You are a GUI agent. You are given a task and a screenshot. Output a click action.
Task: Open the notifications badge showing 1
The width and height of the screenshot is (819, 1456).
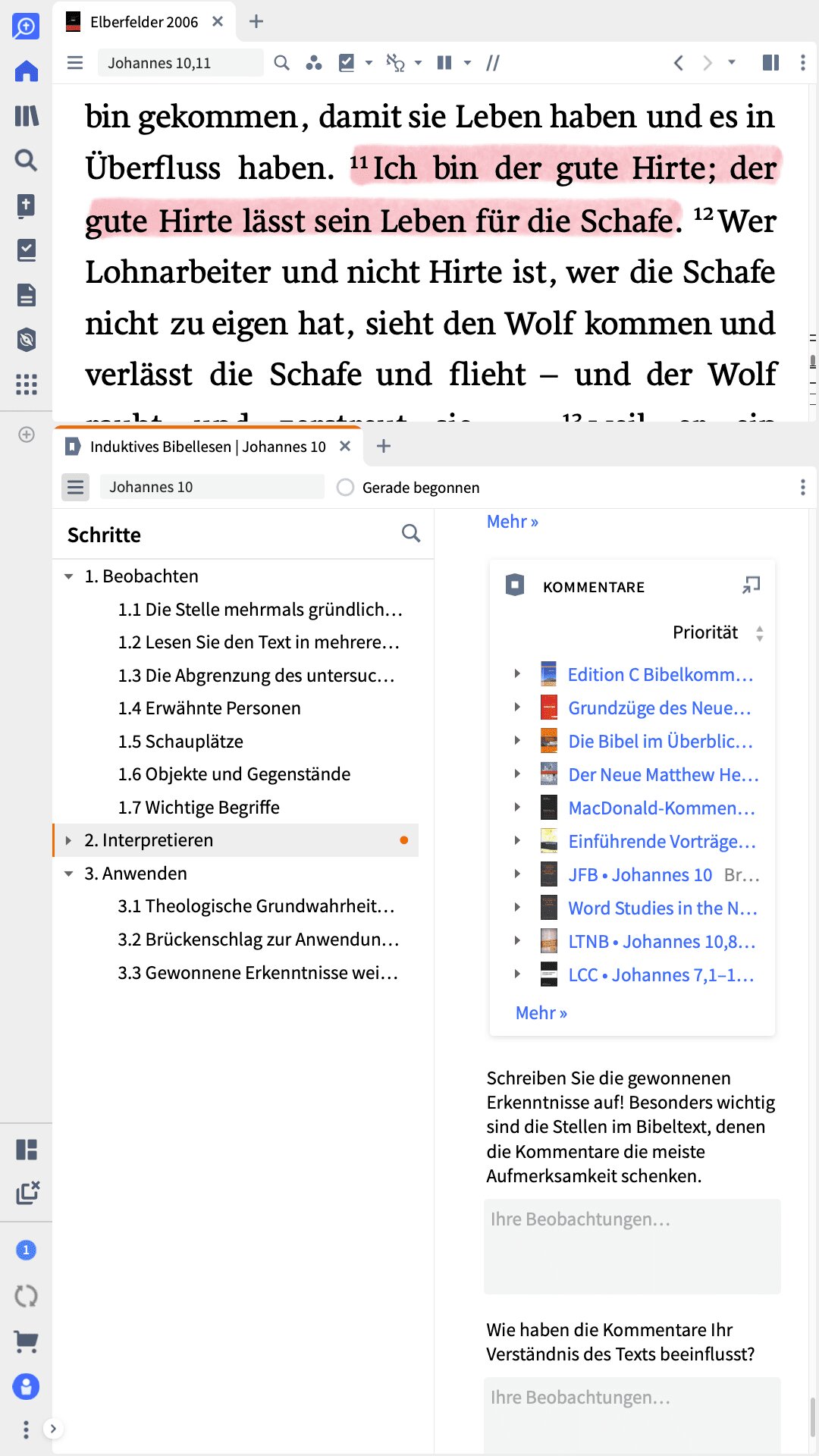click(x=26, y=1250)
